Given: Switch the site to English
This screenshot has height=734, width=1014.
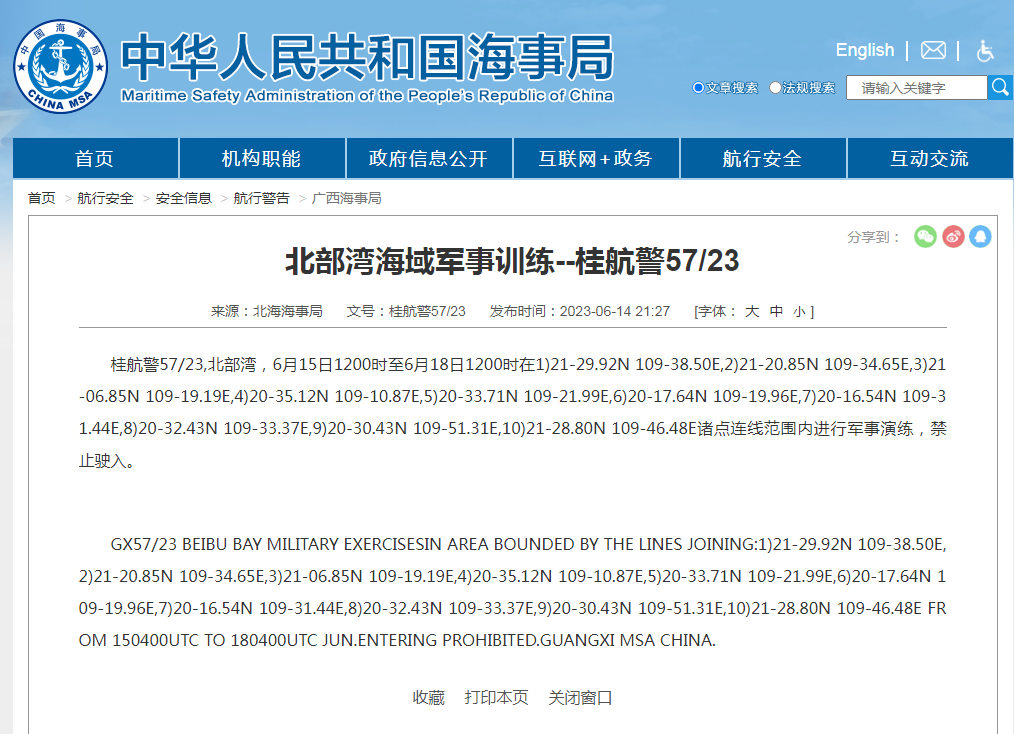Looking at the screenshot, I should tap(865, 50).
